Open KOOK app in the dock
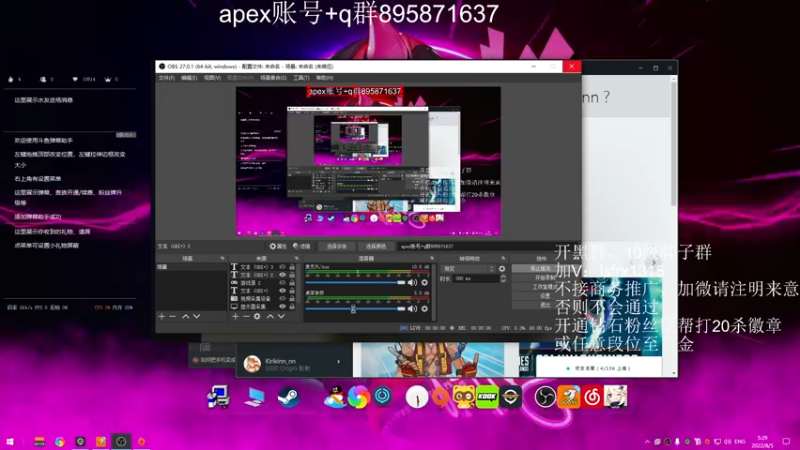This screenshot has height=450, width=800. (x=487, y=396)
